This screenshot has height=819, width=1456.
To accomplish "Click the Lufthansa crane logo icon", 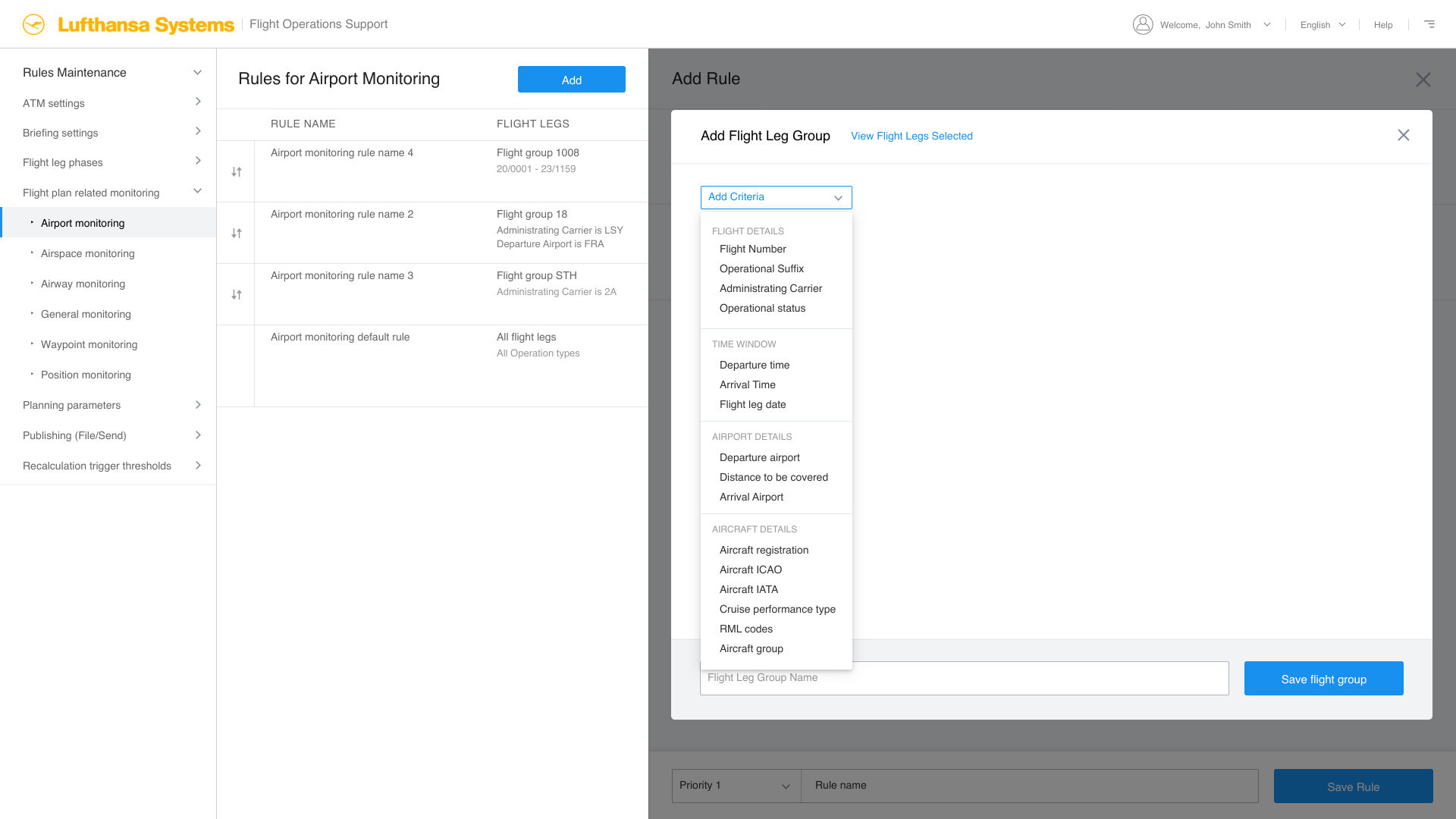I will point(33,24).
